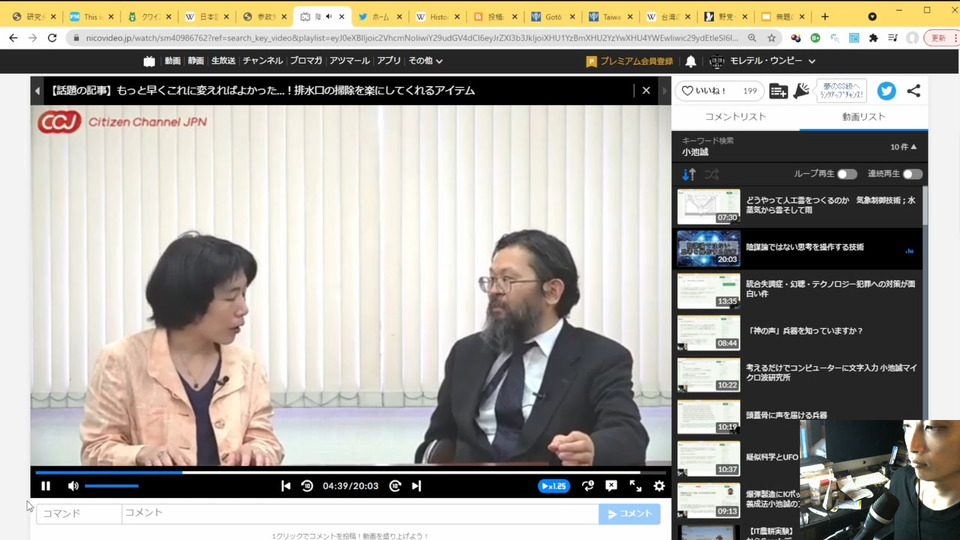Viewport: 960px width, 540px height.
Task: Toggle the 連続再生 switch
Action: pos(912,174)
